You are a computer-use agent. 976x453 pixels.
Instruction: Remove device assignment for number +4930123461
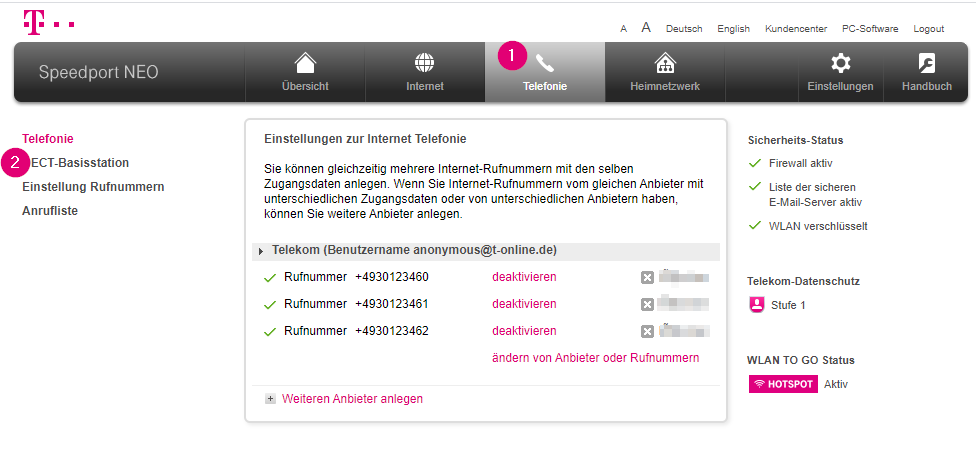[x=647, y=304]
